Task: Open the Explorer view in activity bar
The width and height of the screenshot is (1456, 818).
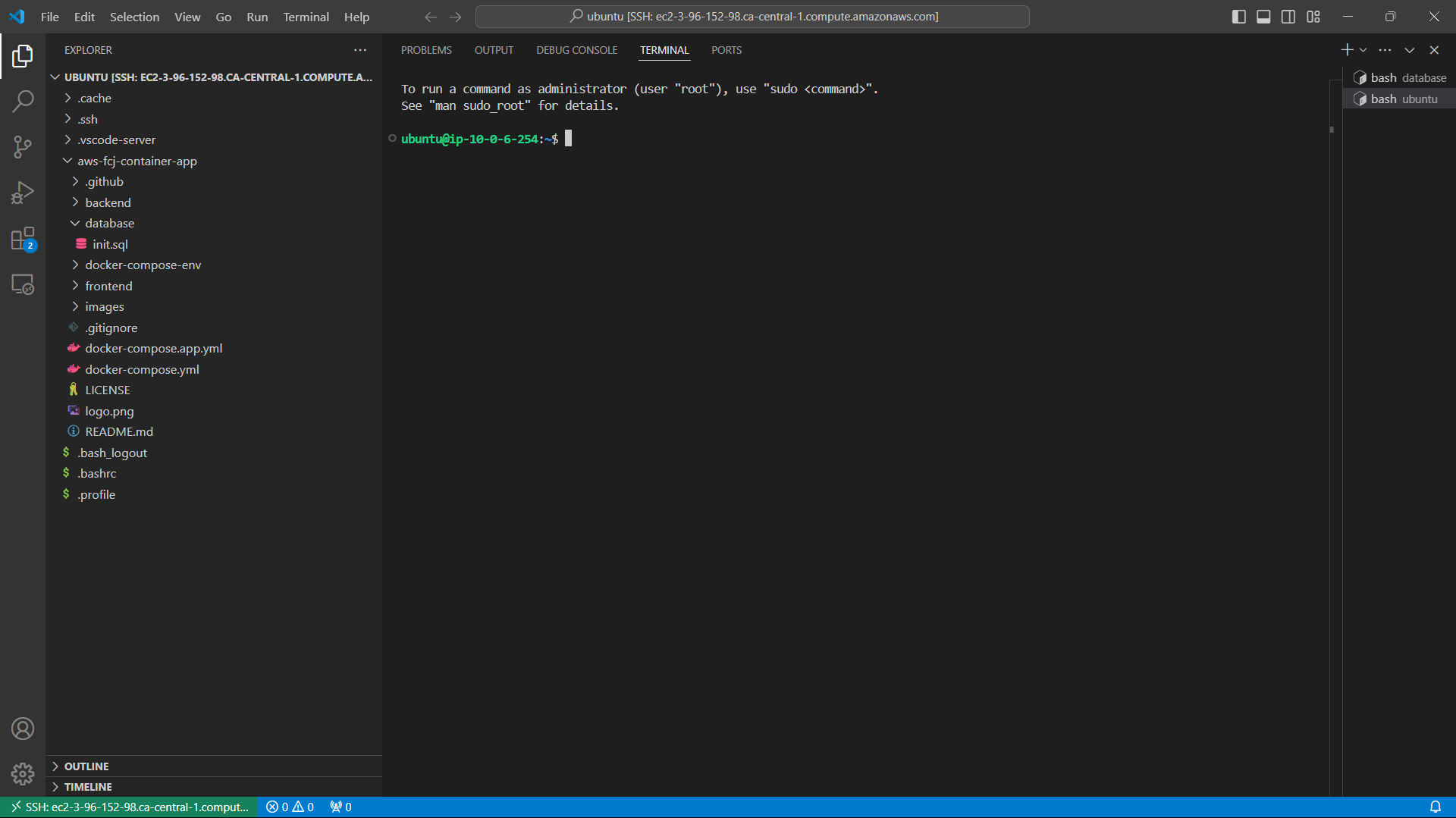Action: (x=23, y=55)
